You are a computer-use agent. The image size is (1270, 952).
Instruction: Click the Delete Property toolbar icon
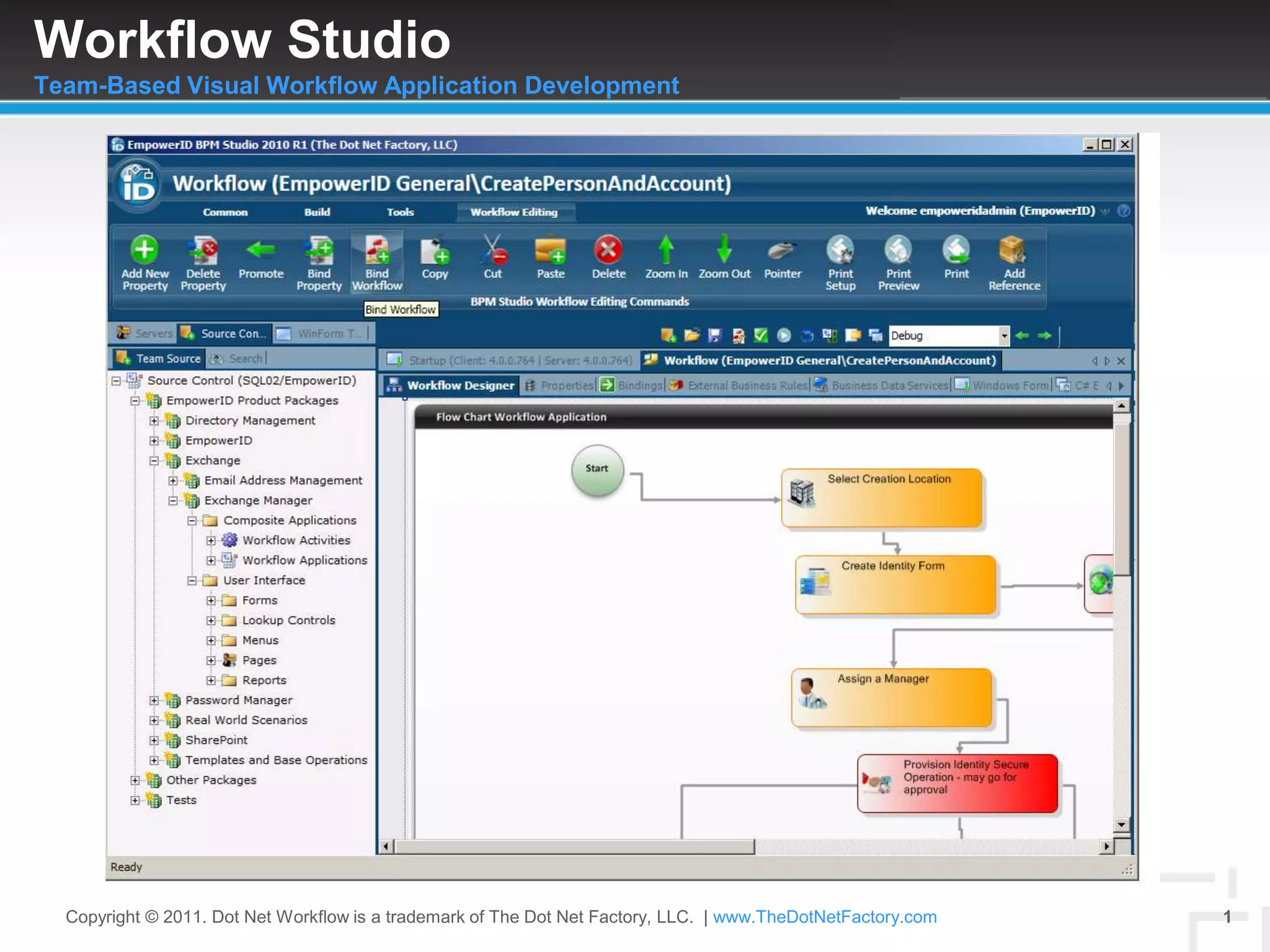tap(203, 250)
